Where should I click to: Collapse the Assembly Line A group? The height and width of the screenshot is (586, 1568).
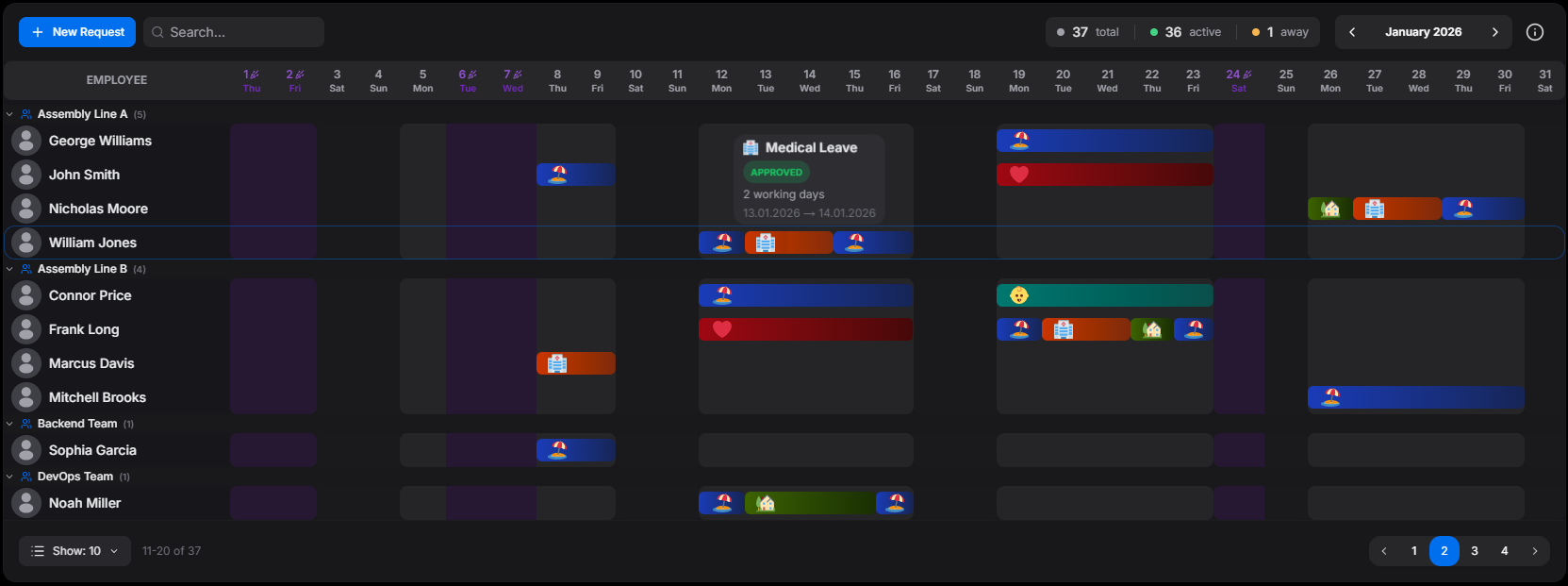pyautogui.click(x=10, y=114)
